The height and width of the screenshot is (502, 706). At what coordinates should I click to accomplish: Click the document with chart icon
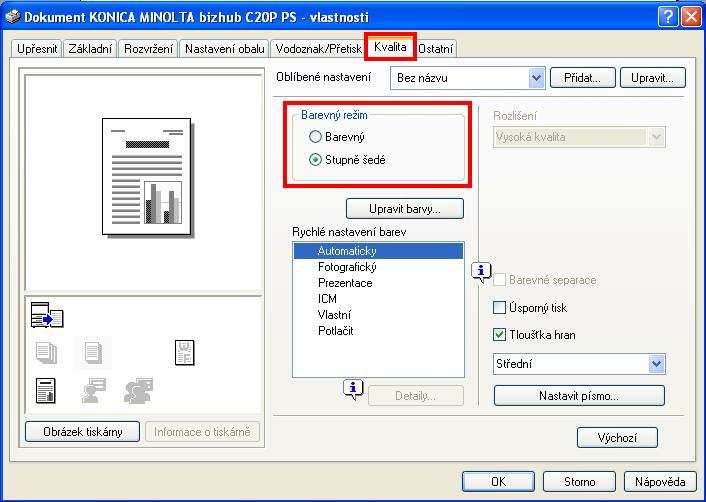45,390
